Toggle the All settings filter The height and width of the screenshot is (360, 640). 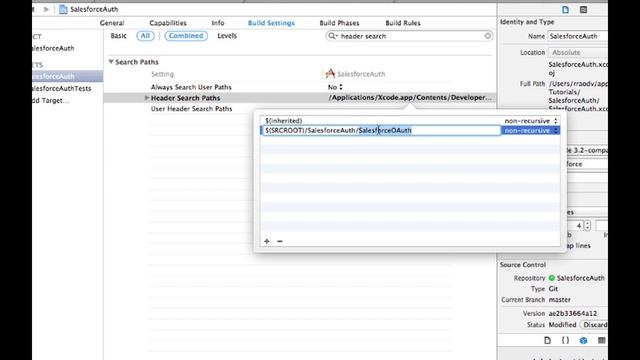pos(145,36)
